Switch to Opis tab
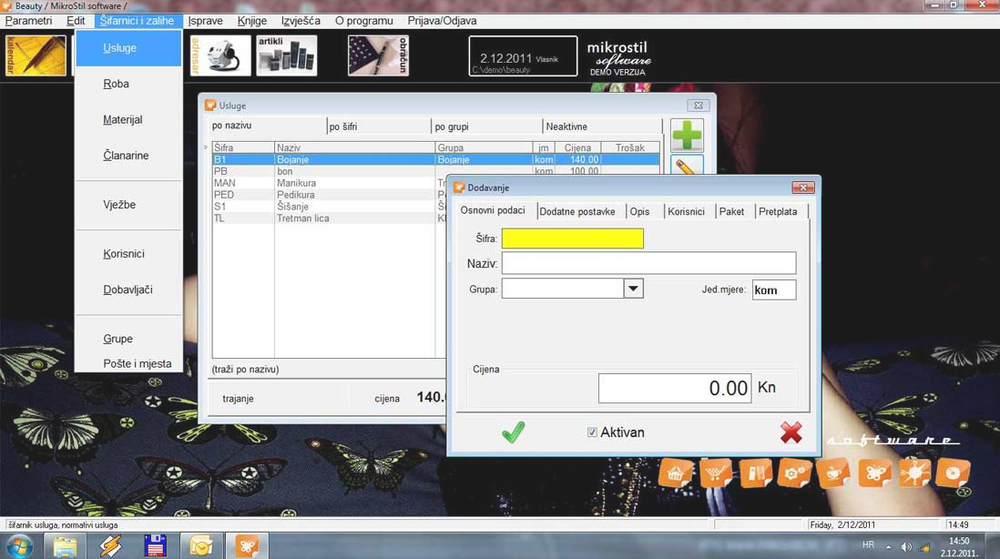The image size is (1000, 559). pyautogui.click(x=640, y=212)
